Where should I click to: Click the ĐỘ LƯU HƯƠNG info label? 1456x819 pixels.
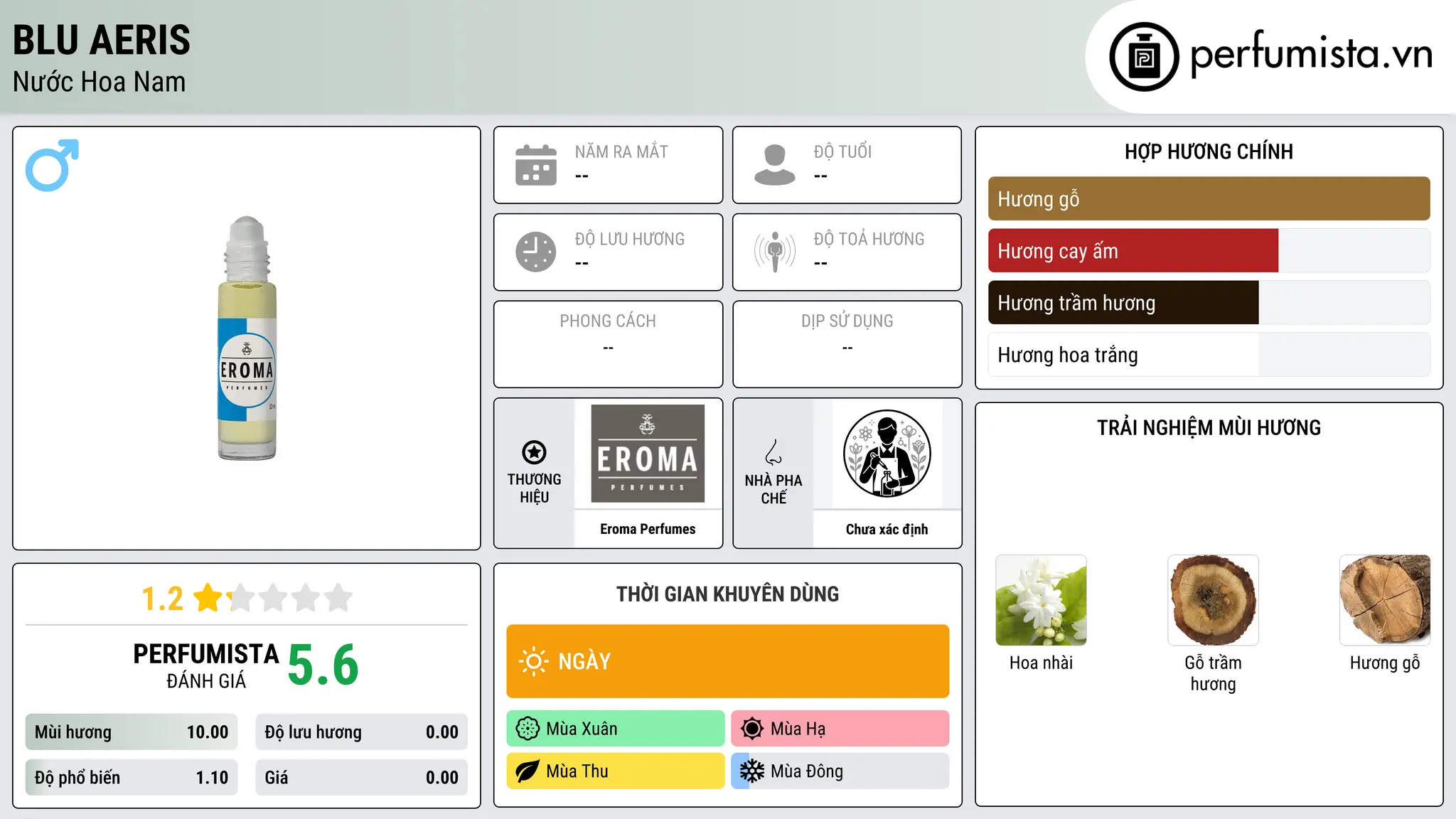630,239
